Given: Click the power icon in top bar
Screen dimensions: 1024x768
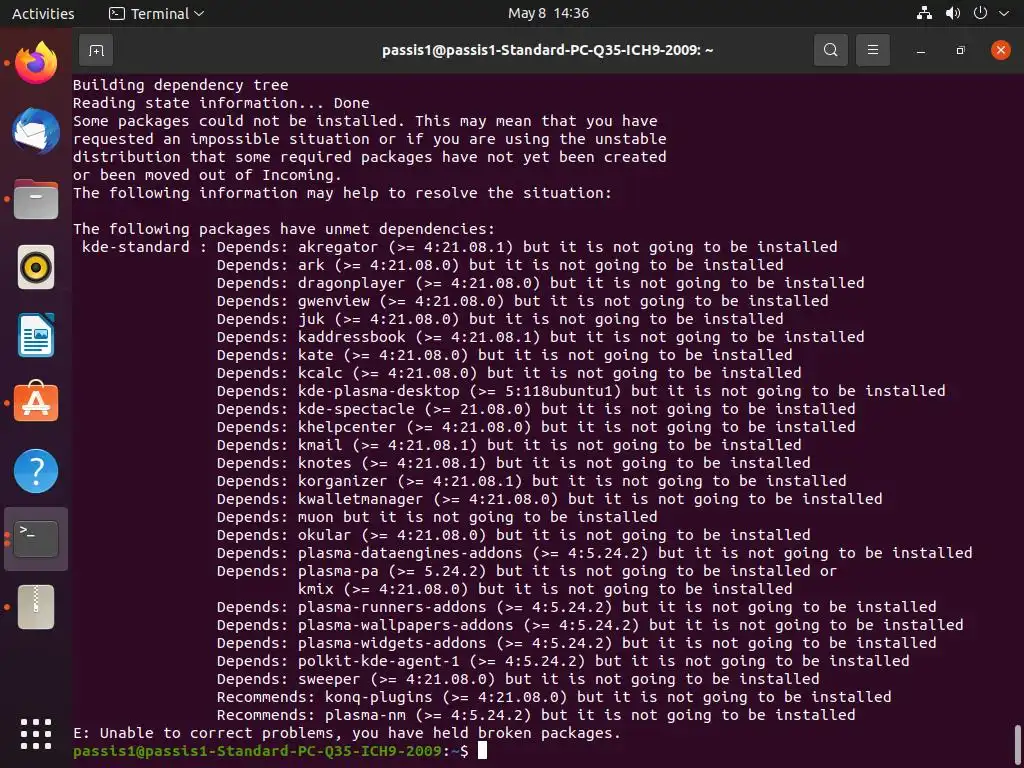Looking at the screenshot, I should (x=980, y=13).
